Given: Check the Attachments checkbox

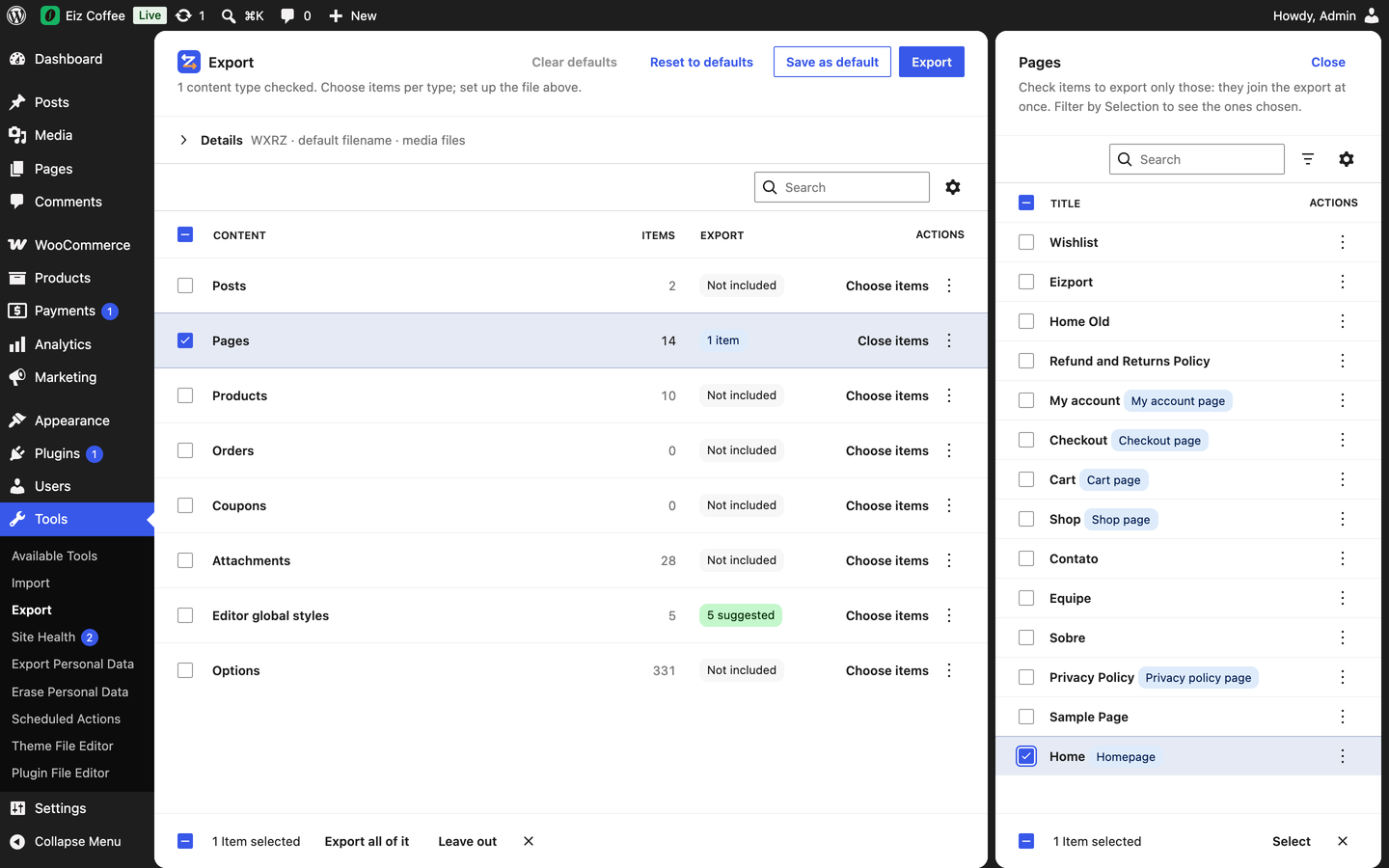Looking at the screenshot, I should point(185,560).
